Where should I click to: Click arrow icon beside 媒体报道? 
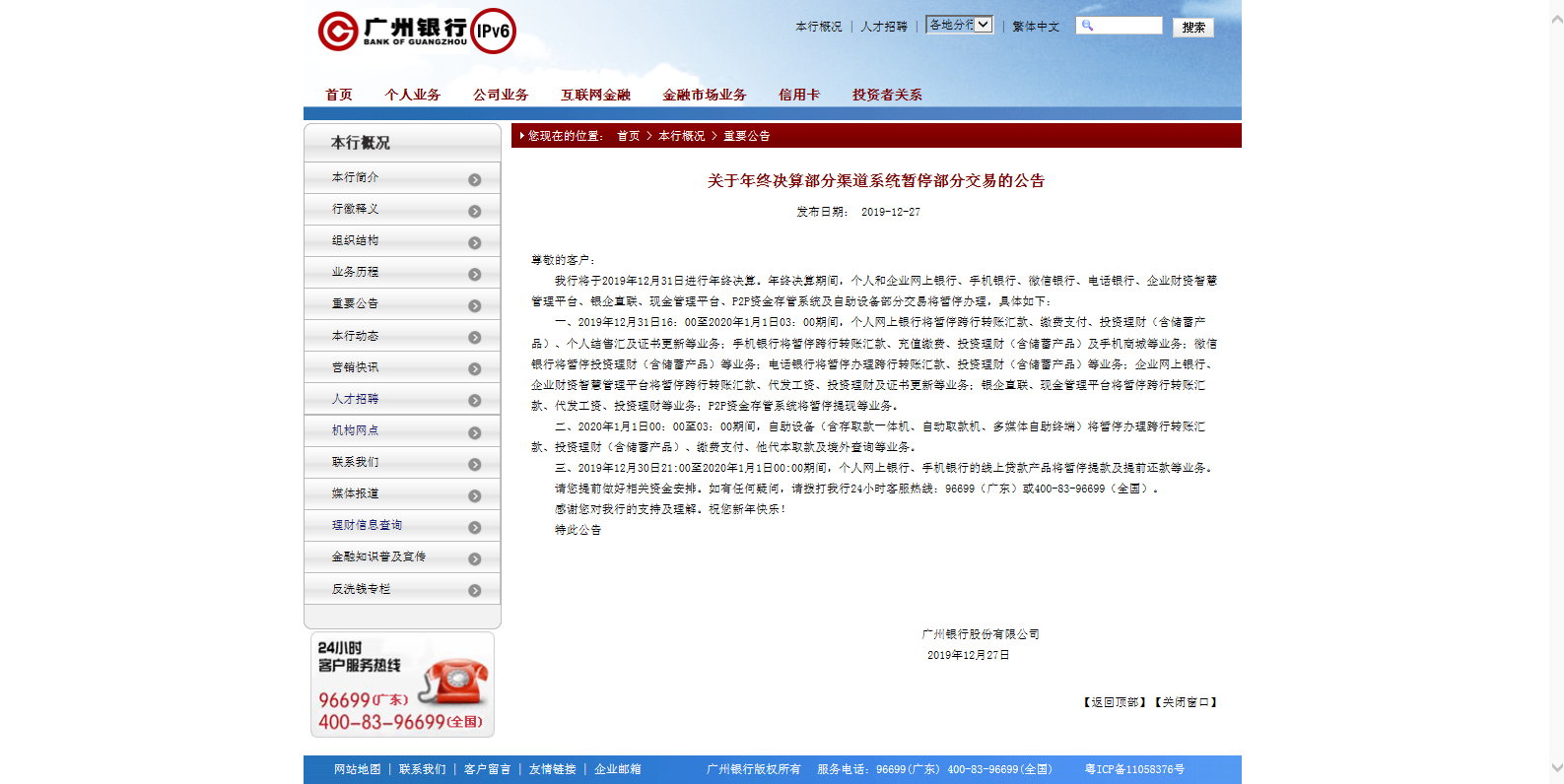point(474,495)
